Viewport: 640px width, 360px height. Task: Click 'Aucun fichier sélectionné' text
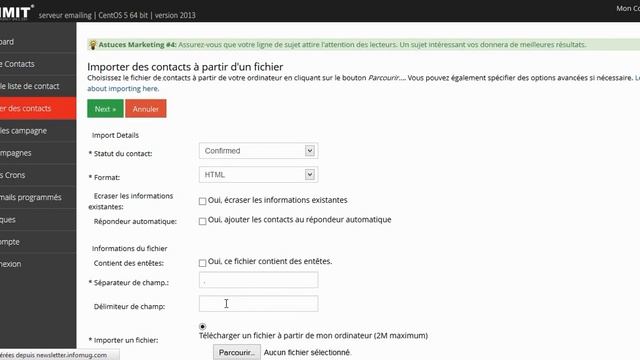(x=307, y=352)
